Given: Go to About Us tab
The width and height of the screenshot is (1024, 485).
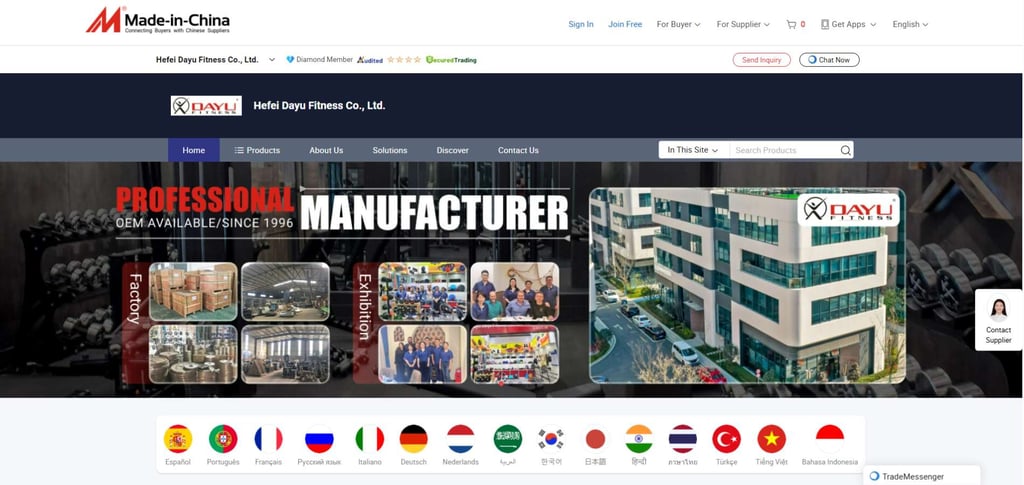Looking at the screenshot, I should pos(326,150).
